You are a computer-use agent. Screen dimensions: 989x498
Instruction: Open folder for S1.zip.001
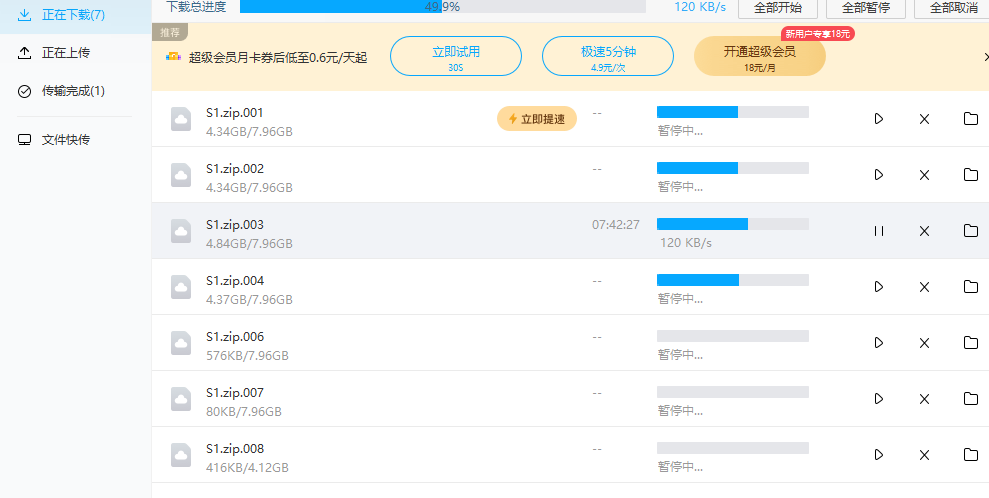pos(971,119)
